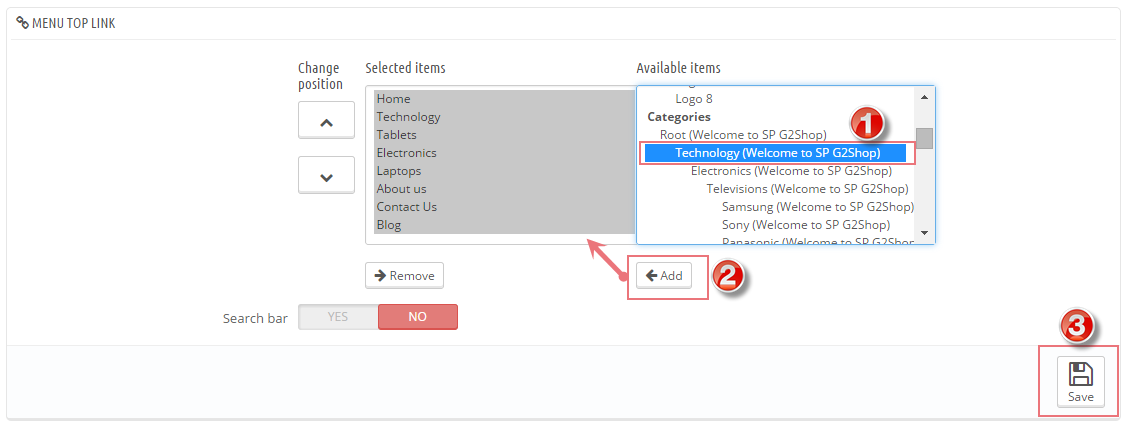Click the scrollbar thumb in Available items

924,138
